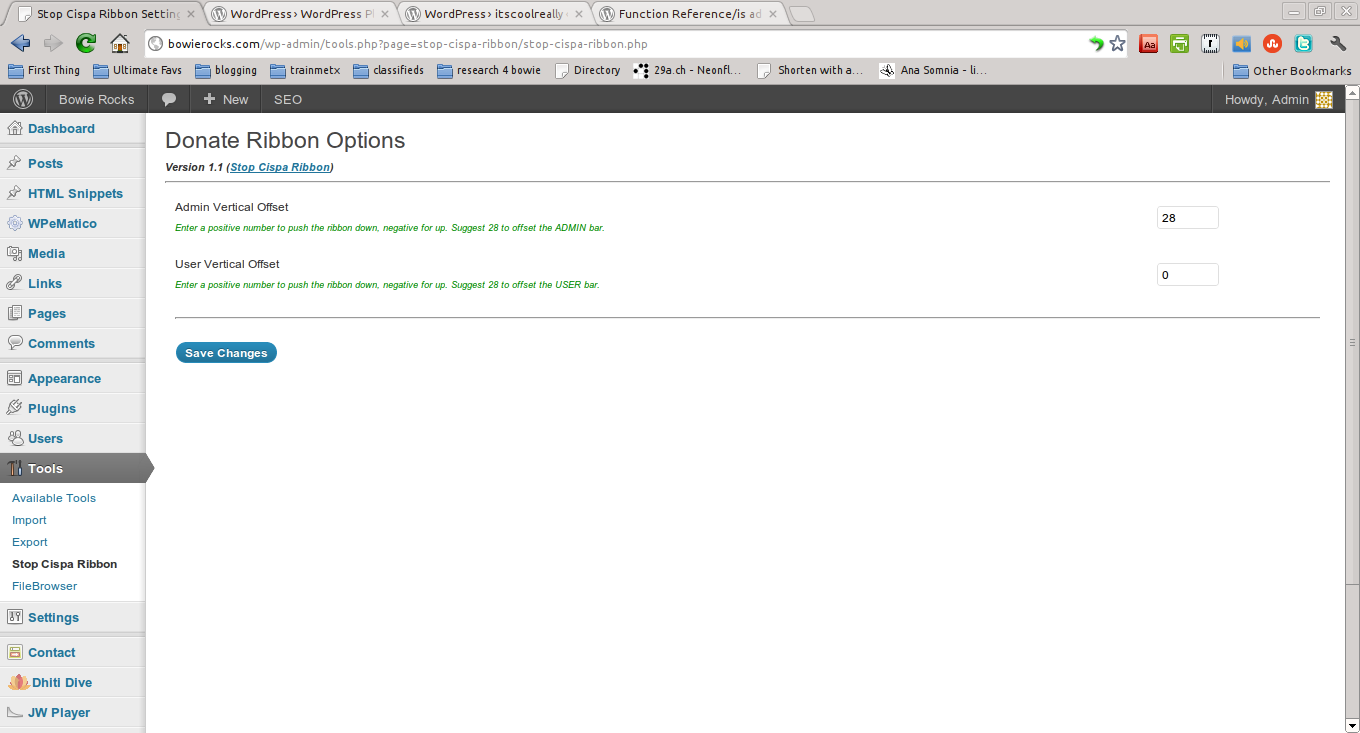Click the printer extension icon
1360x733 pixels.
pos(1180,44)
